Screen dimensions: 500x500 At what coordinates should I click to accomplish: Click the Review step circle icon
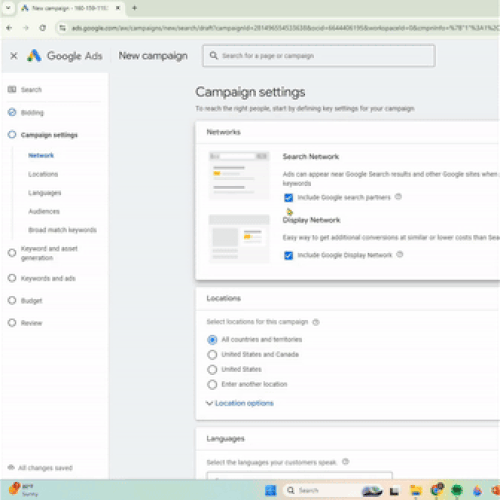12,323
